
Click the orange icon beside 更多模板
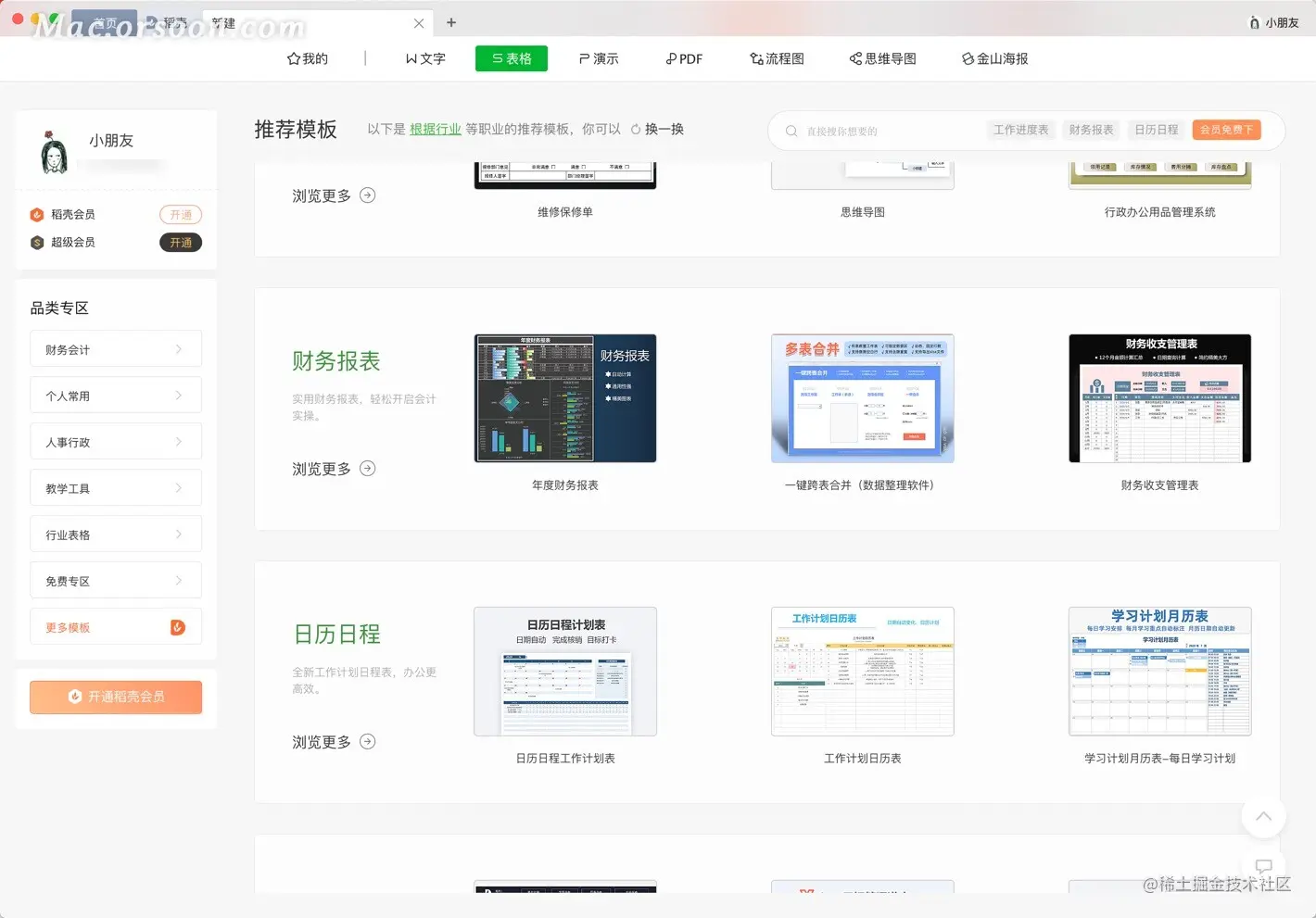(x=178, y=627)
